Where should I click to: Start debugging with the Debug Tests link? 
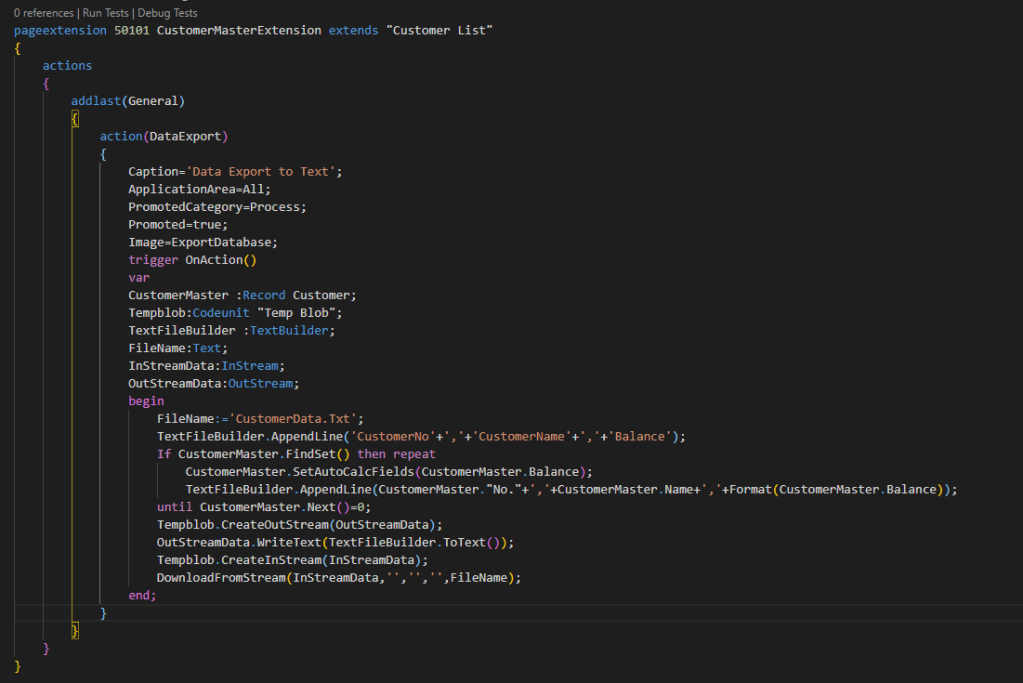tap(166, 13)
